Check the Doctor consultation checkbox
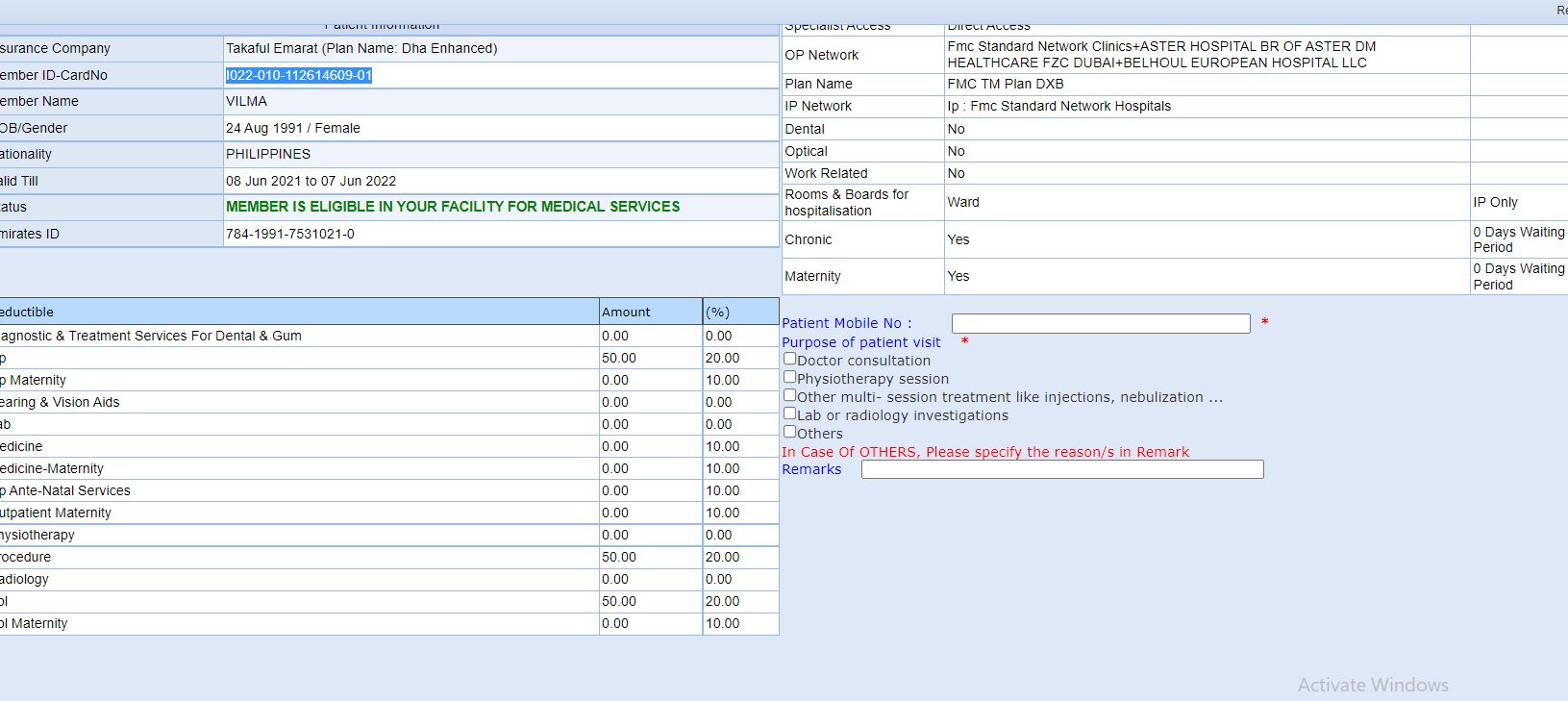Viewport: 1568px width, 701px height. (x=789, y=359)
